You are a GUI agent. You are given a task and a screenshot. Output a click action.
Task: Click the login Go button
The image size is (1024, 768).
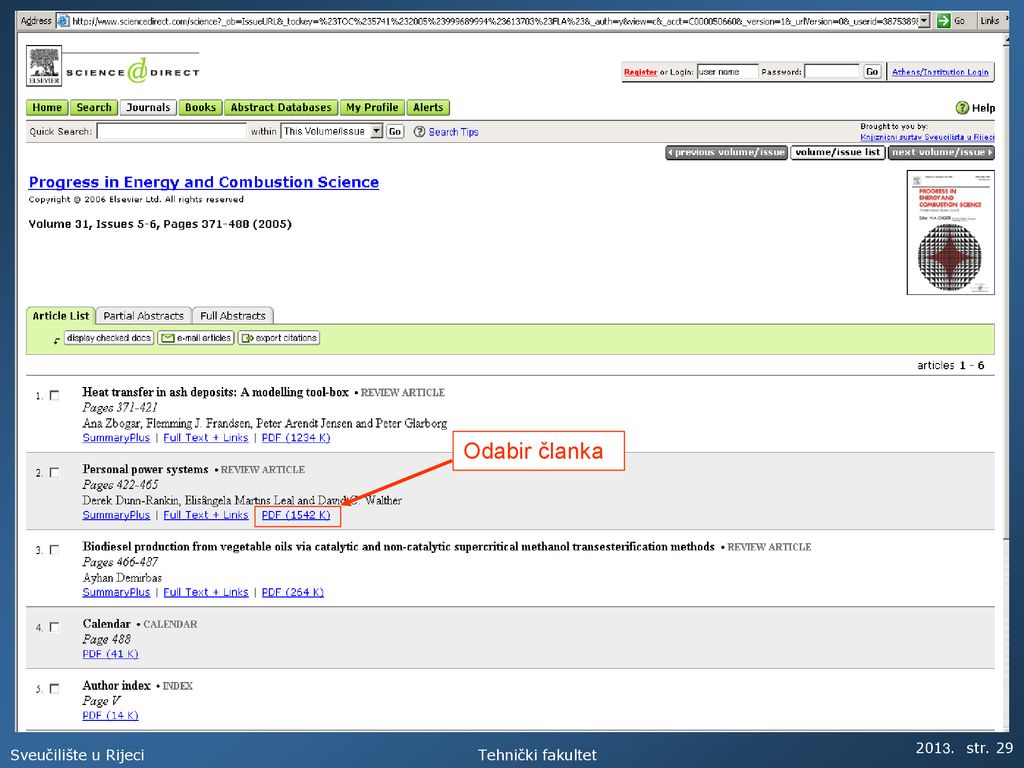coord(872,72)
